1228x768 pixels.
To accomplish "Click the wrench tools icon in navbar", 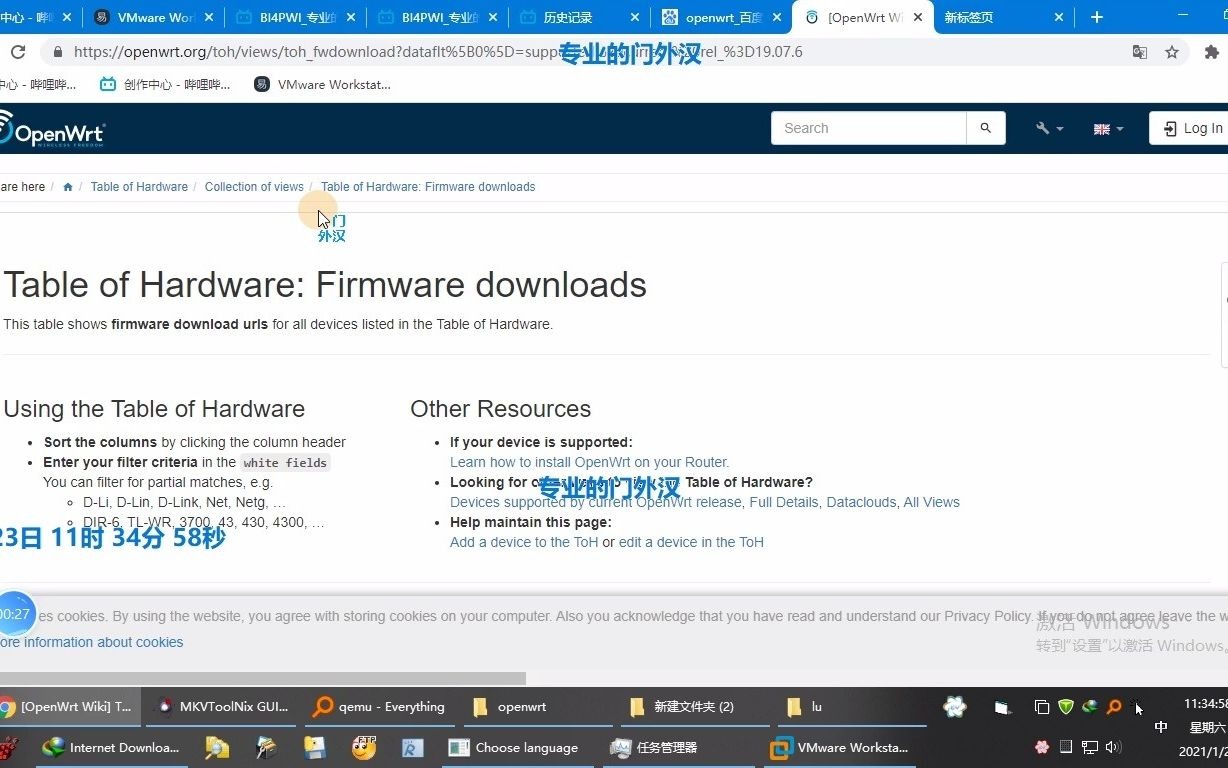I will (1044, 128).
